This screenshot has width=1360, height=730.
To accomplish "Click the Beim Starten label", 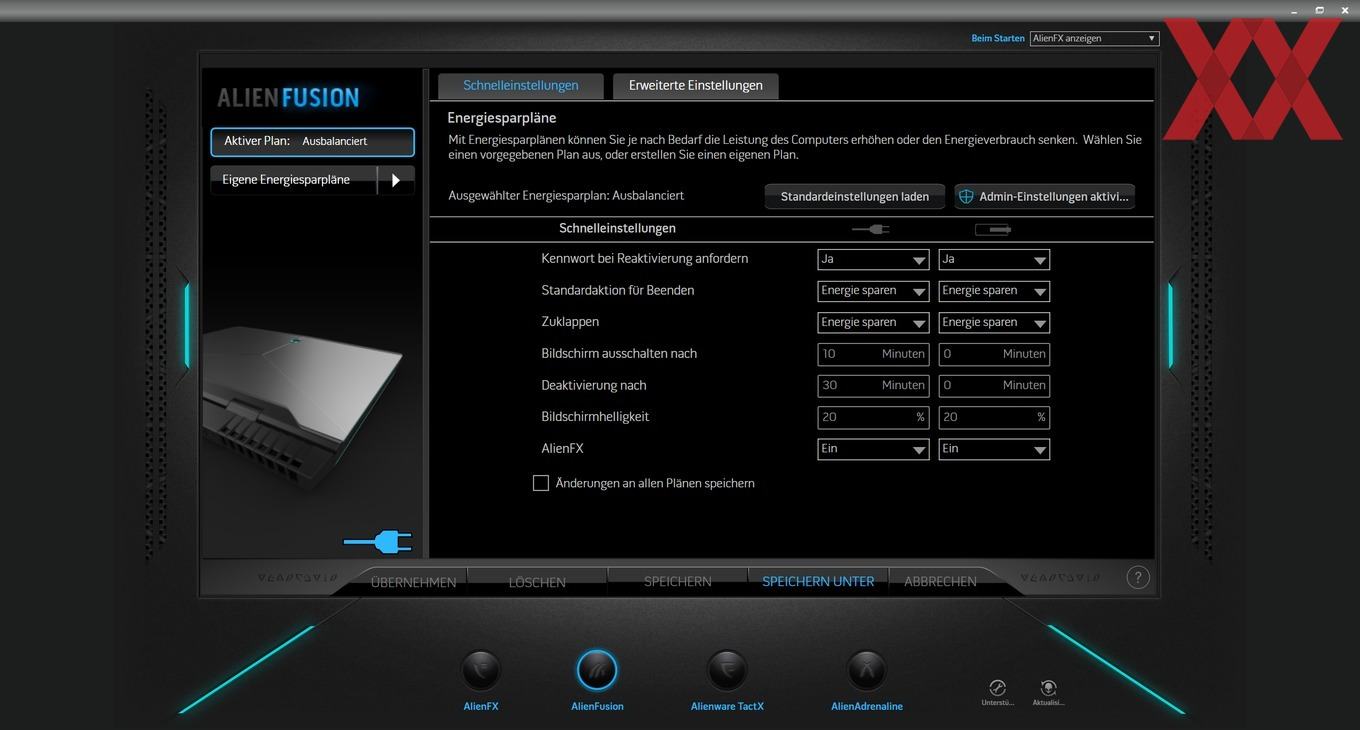I will [998, 38].
